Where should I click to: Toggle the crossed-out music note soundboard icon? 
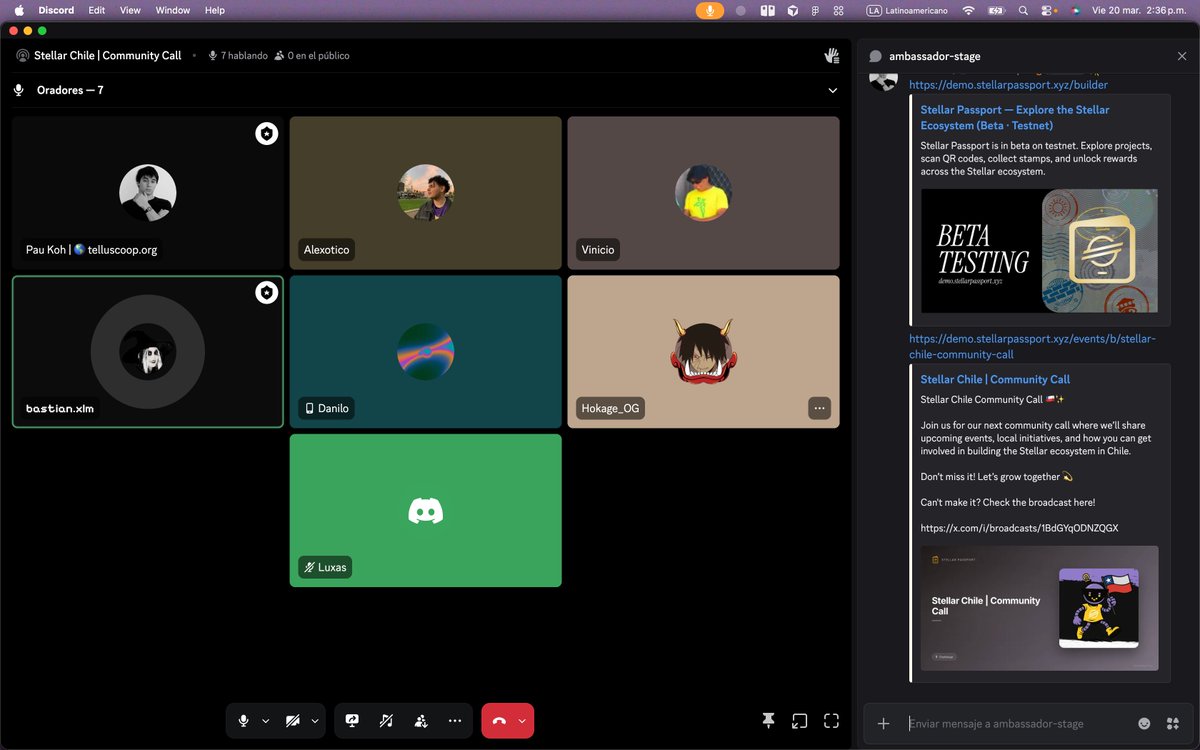(386, 720)
